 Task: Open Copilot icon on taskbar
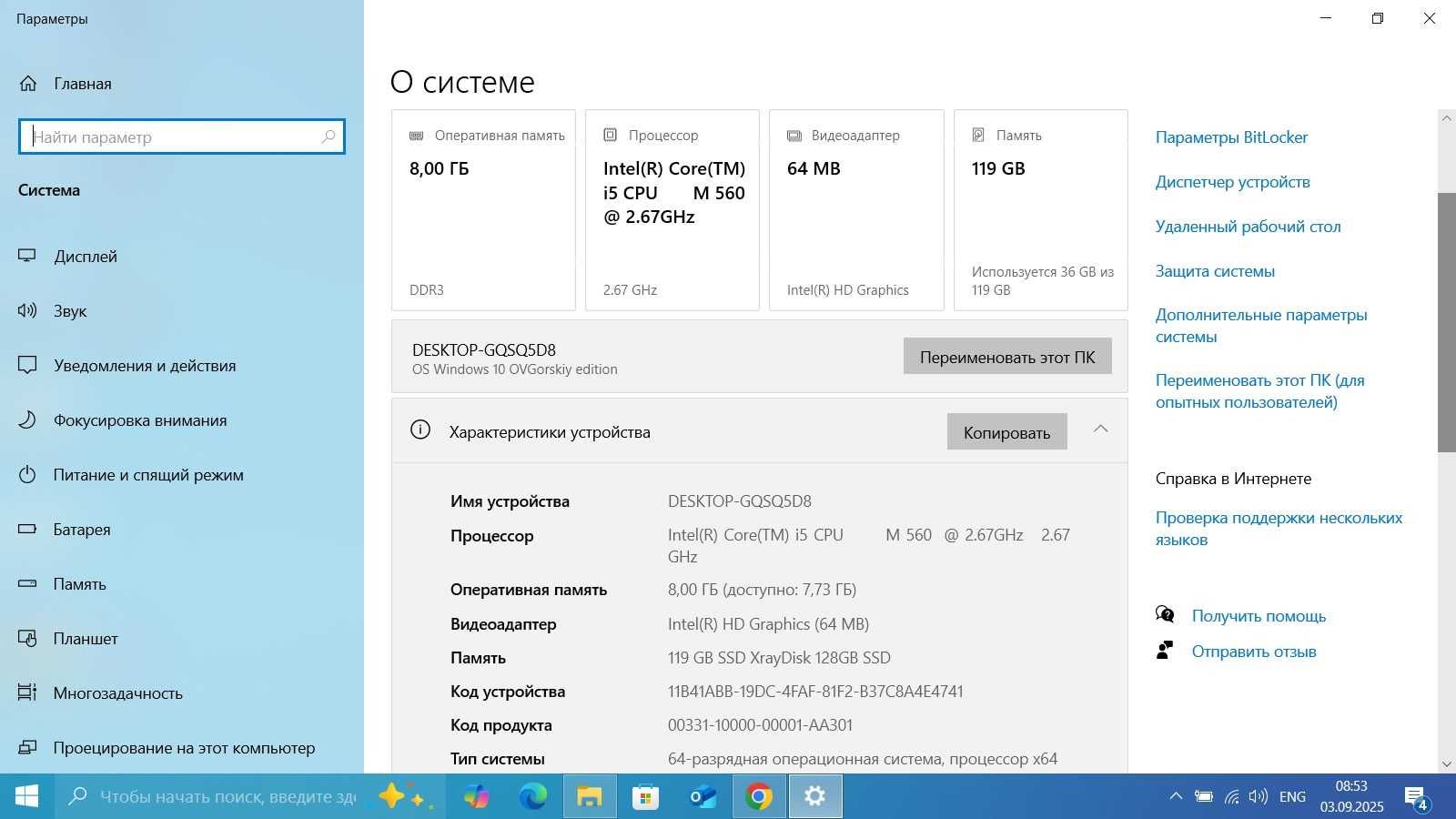tap(476, 797)
